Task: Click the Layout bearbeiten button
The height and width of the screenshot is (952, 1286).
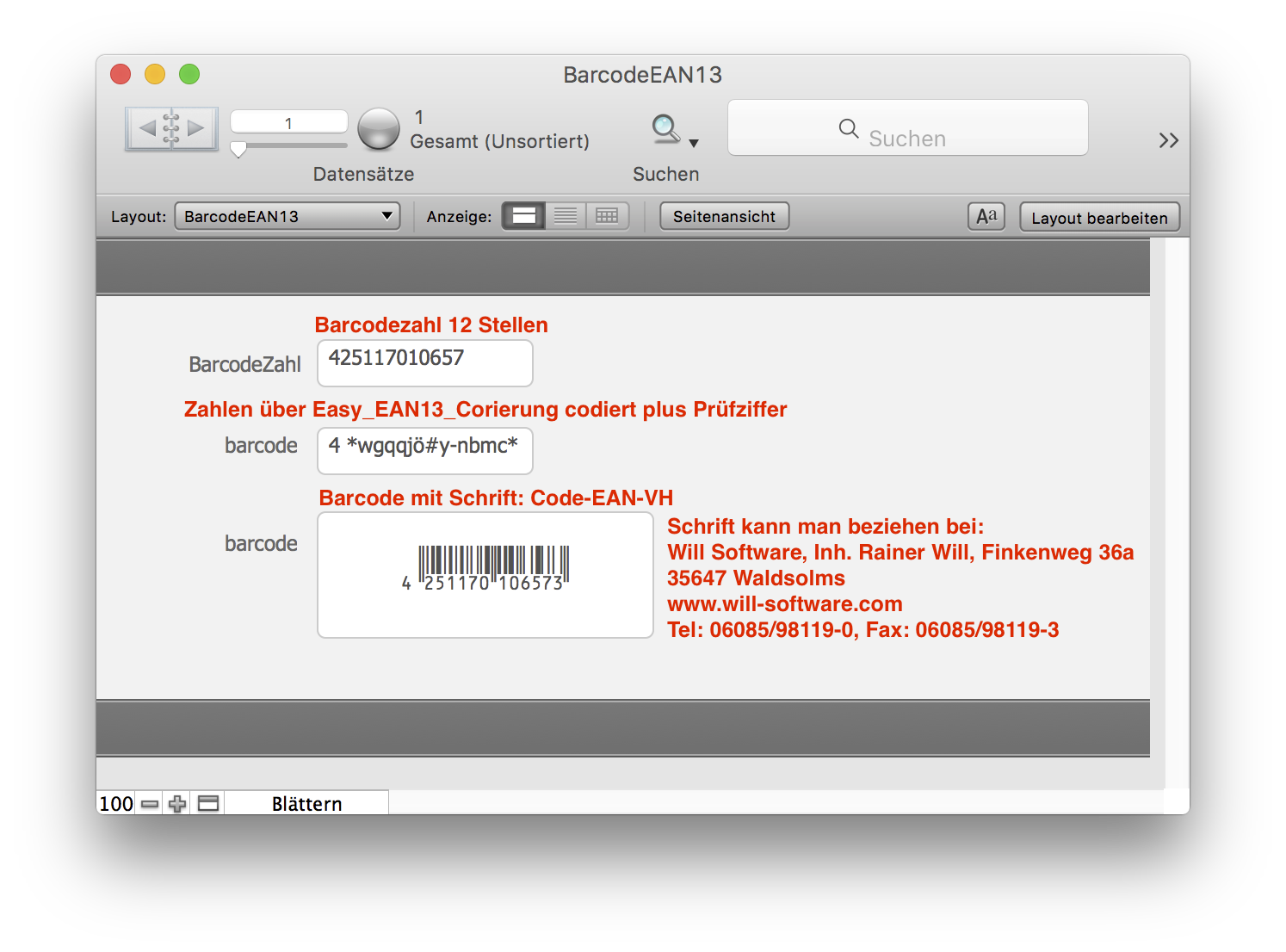Action: (x=1099, y=217)
